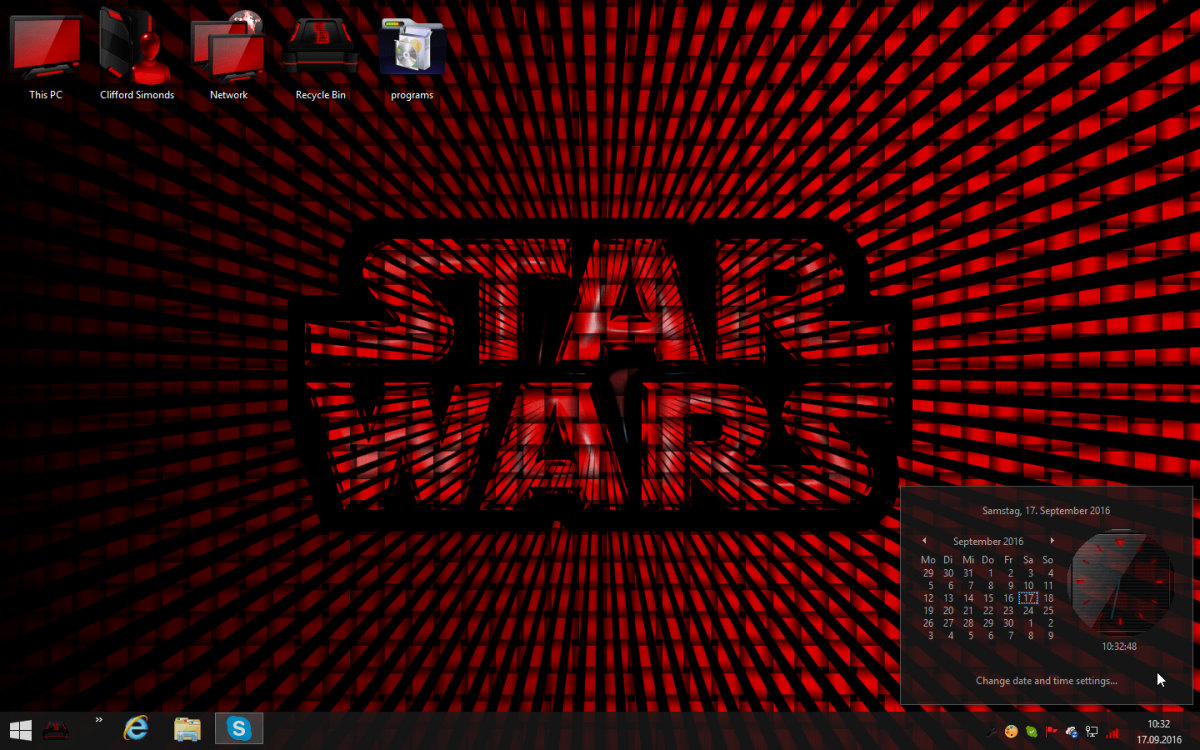Viewport: 1200px width, 750px height.
Task: Click the taskbar clock showing 10:32
Action: click(1158, 730)
